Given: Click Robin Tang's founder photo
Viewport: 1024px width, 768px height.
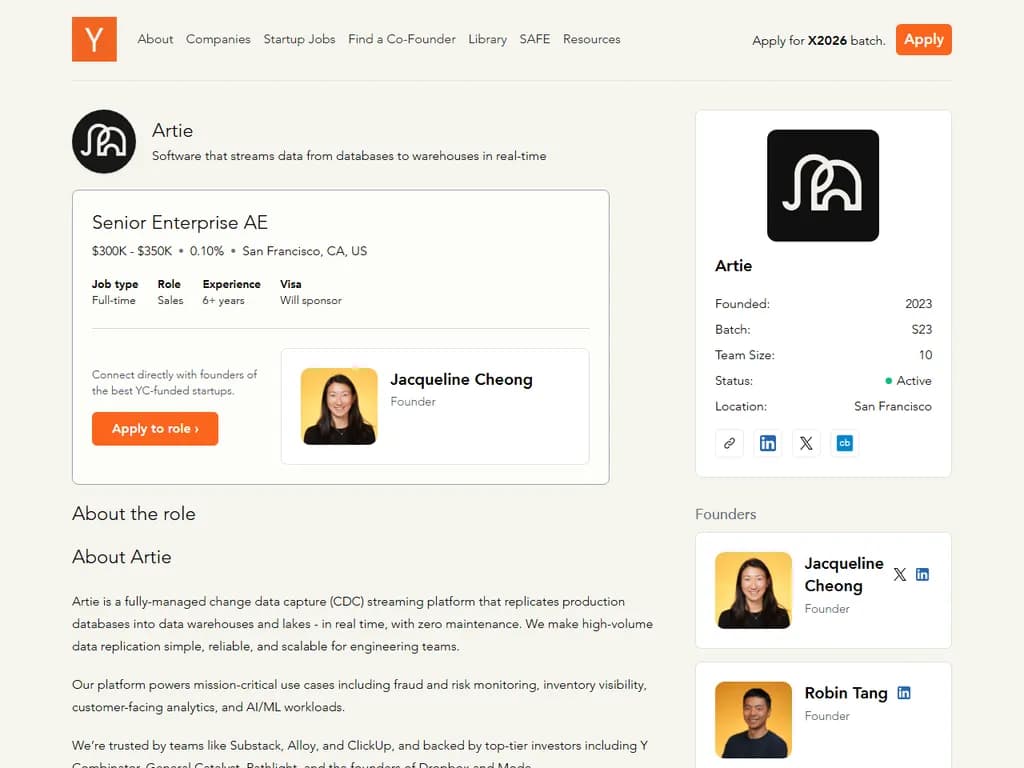Looking at the screenshot, I should coord(753,720).
